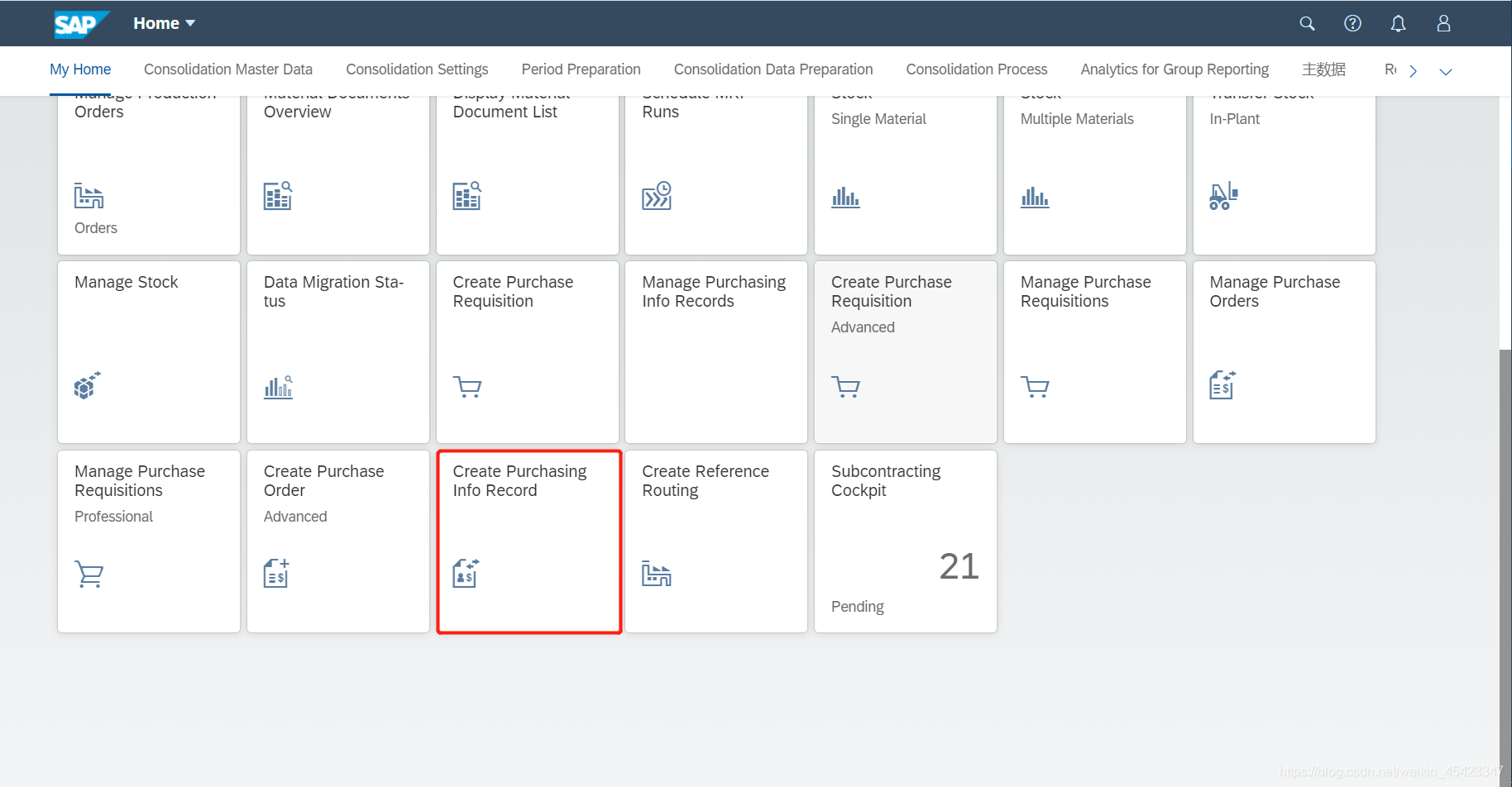
Task: Open the Period Preparation tab
Action: [581, 69]
